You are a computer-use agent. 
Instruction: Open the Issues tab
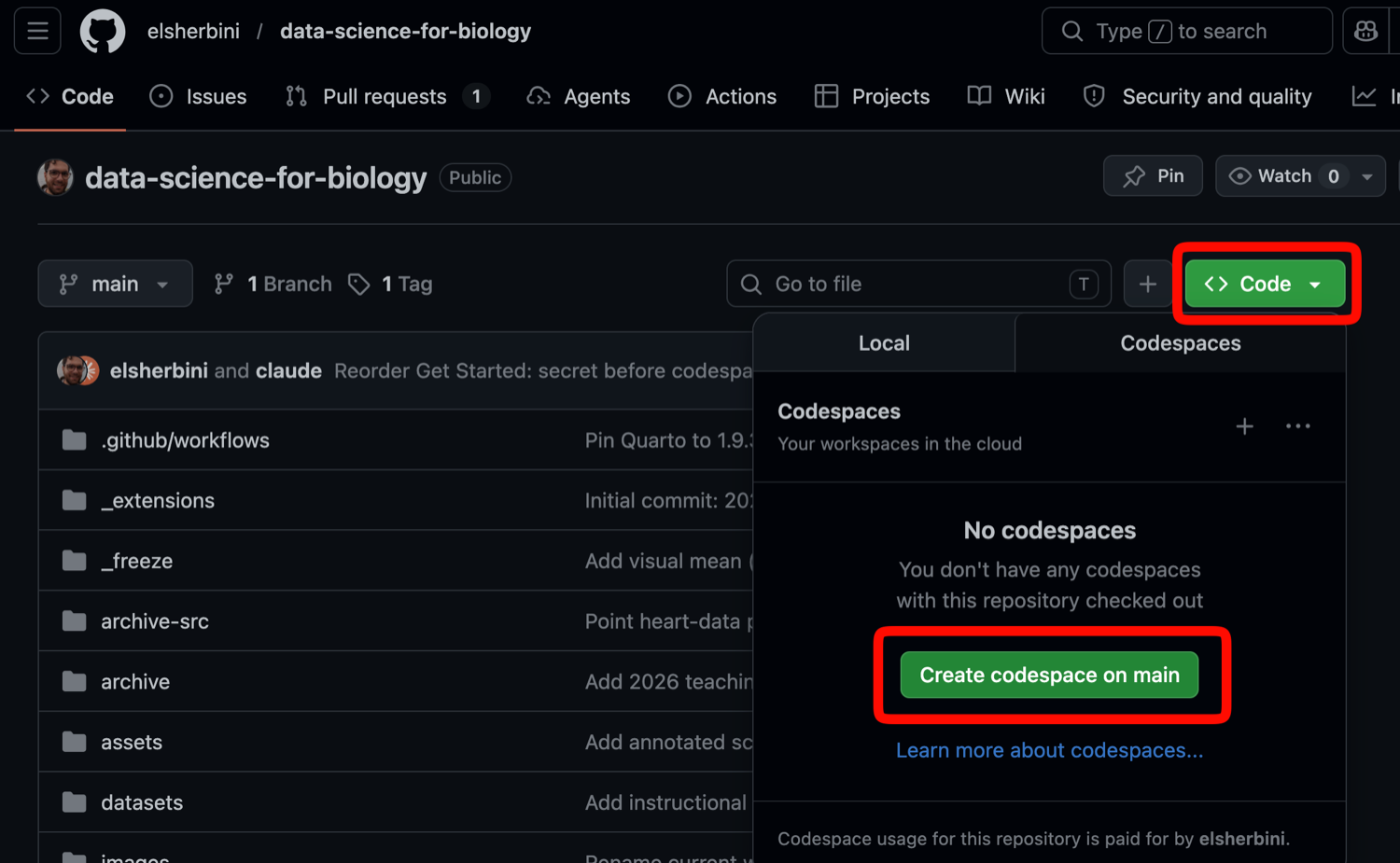tap(198, 96)
